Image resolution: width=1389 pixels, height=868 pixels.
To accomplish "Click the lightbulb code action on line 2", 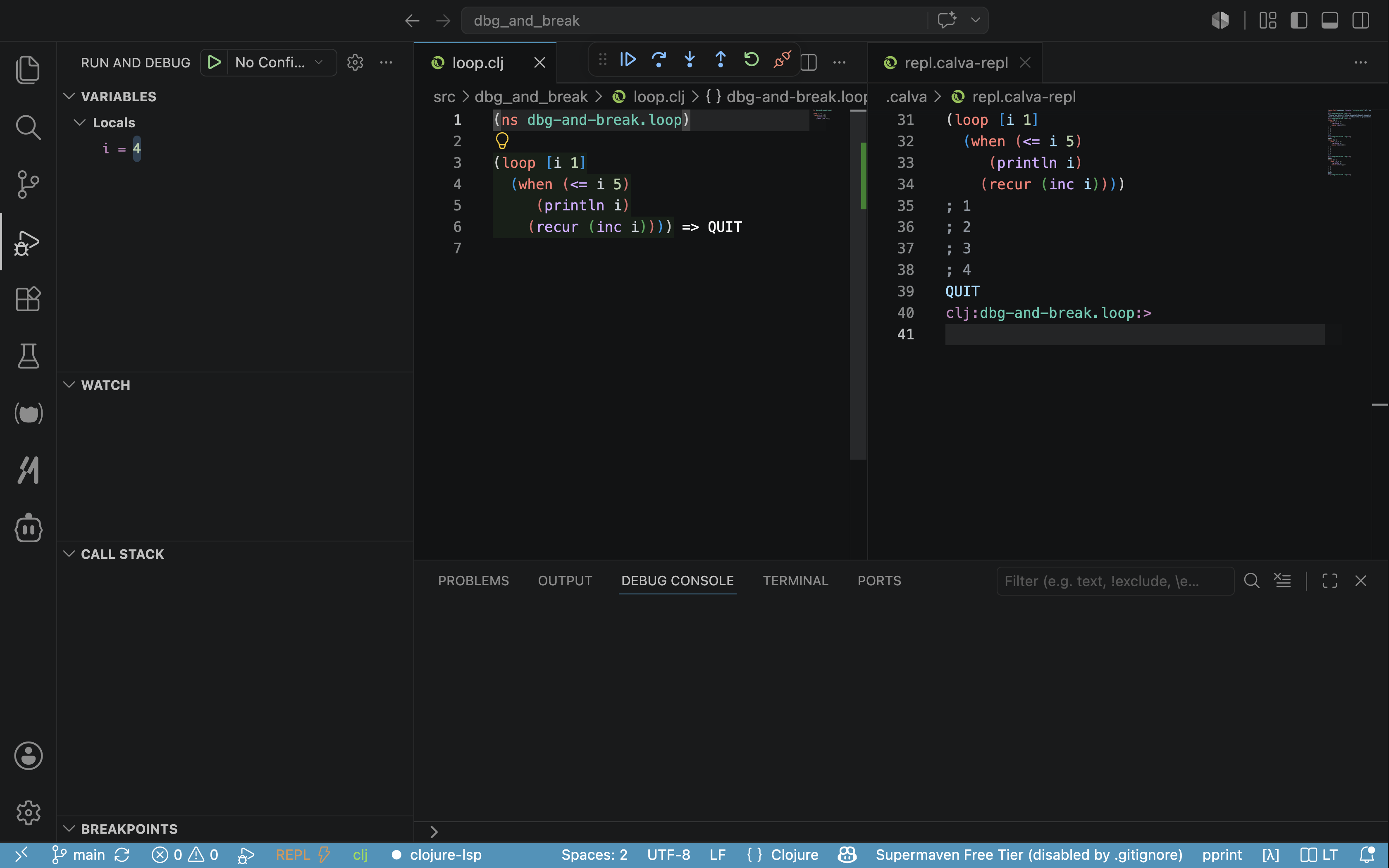I will click(502, 141).
